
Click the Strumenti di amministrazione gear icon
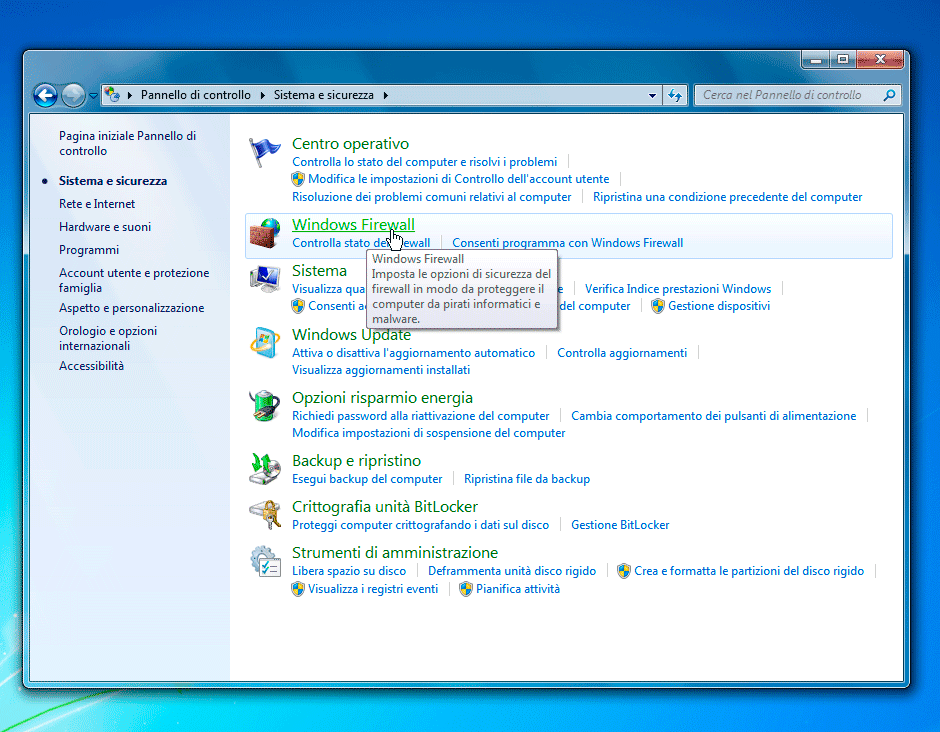[x=264, y=561]
